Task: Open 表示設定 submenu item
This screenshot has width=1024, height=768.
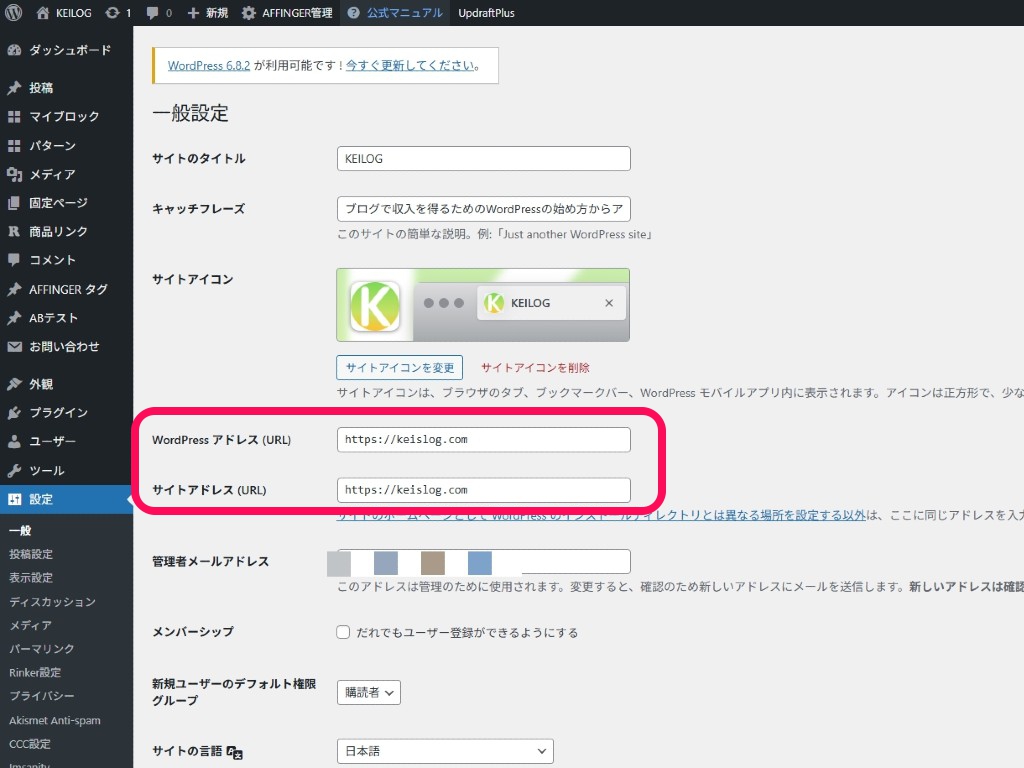Action: (x=31, y=578)
